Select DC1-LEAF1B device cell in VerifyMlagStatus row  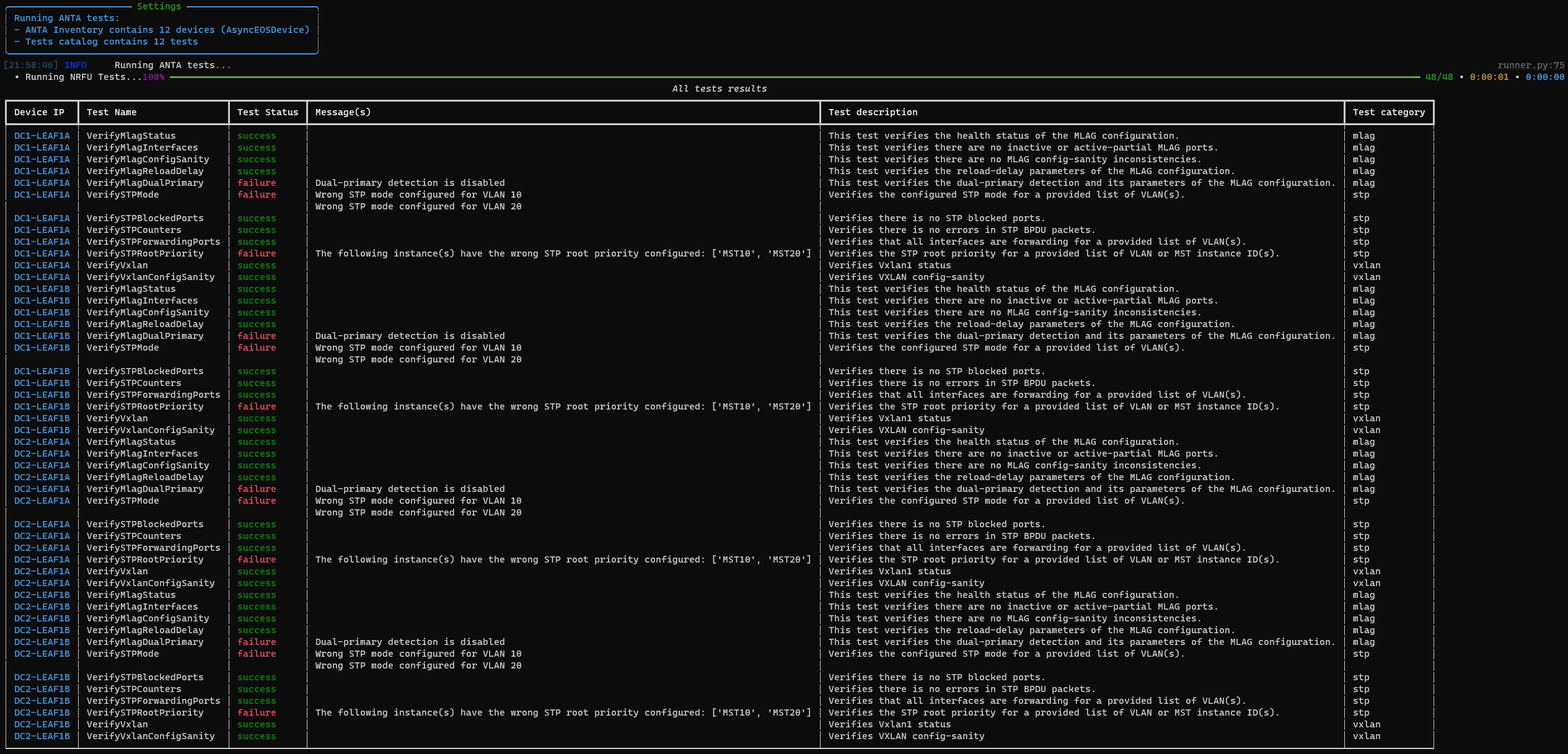tap(42, 289)
